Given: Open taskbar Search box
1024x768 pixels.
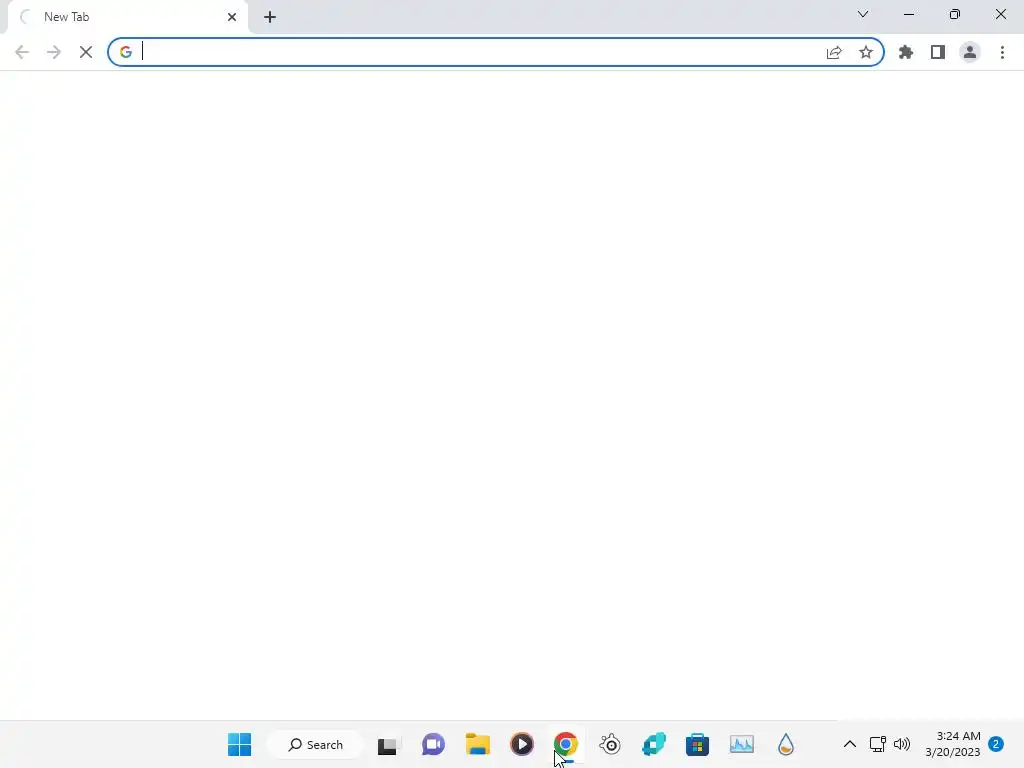Looking at the screenshot, I should pyautogui.click(x=315, y=744).
